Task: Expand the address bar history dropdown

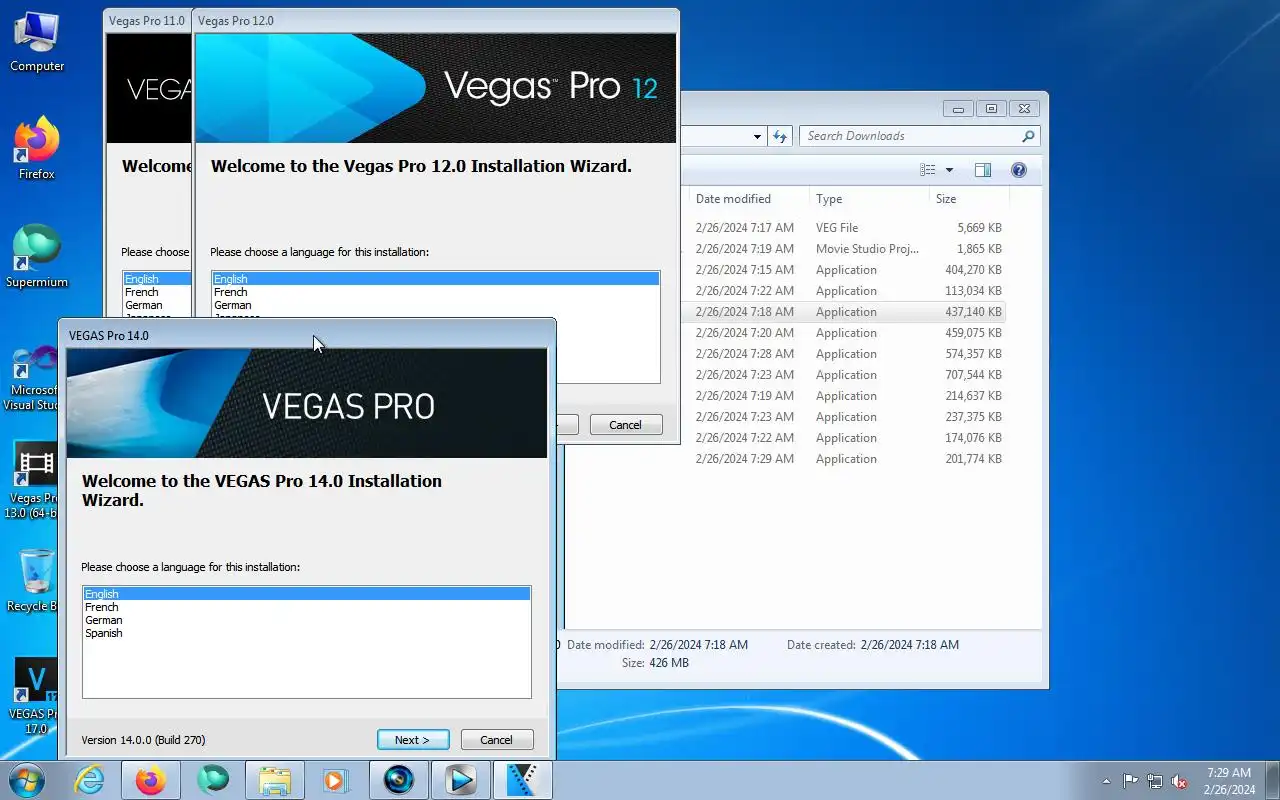Action: point(757,136)
